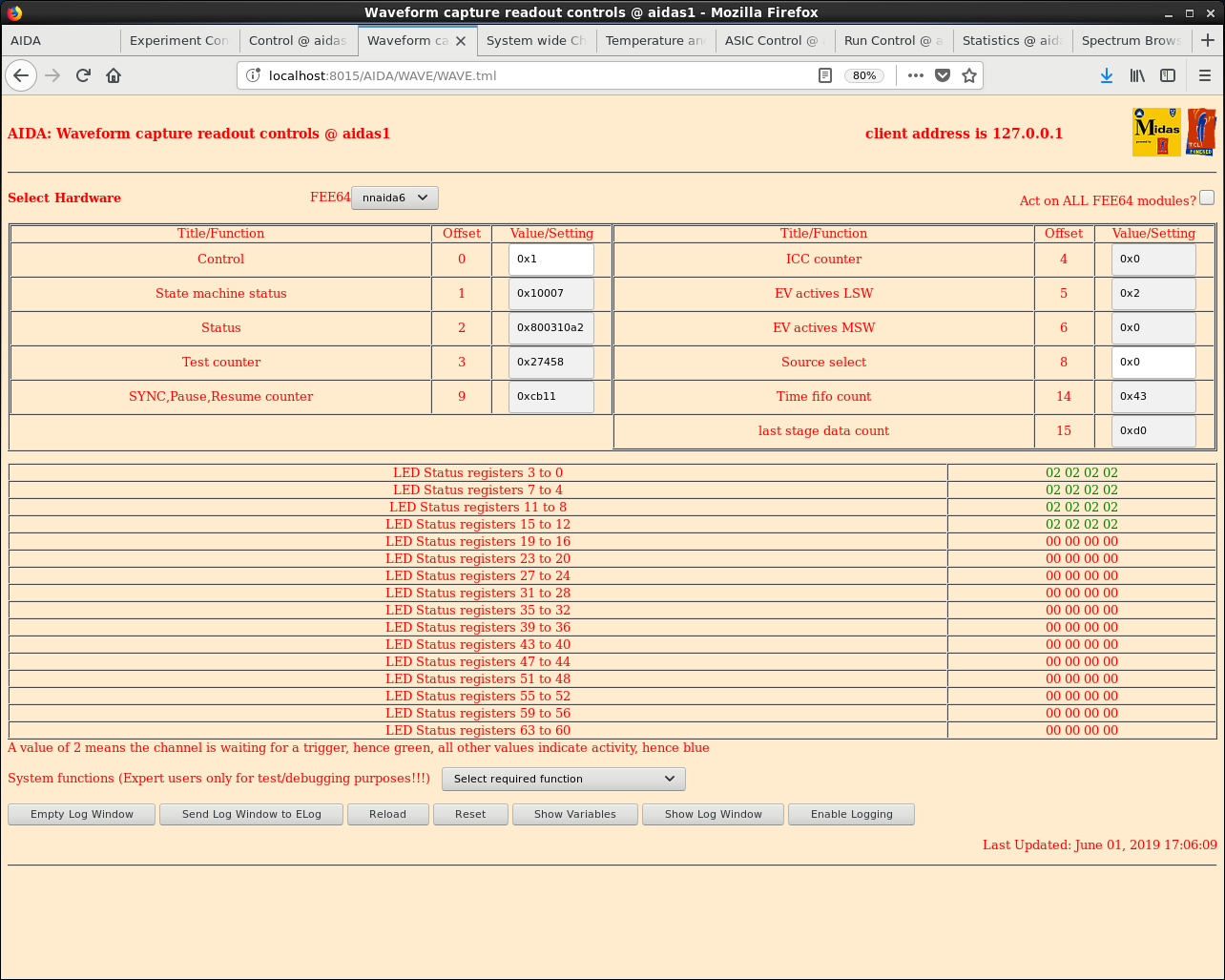1225x980 pixels.
Task: Open page actions three-dot menu
Action: click(916, 75)
